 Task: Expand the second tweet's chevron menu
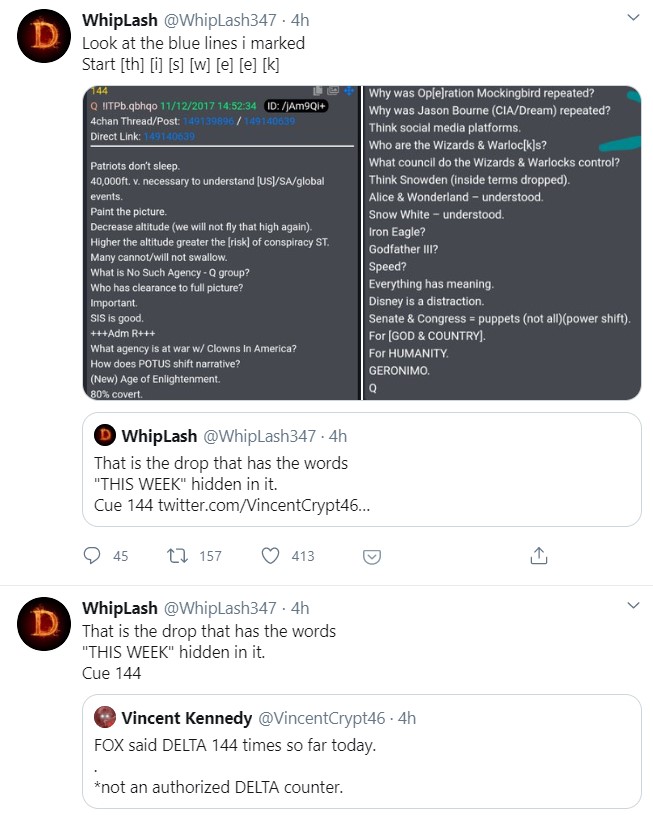click(x=632, y=606)
